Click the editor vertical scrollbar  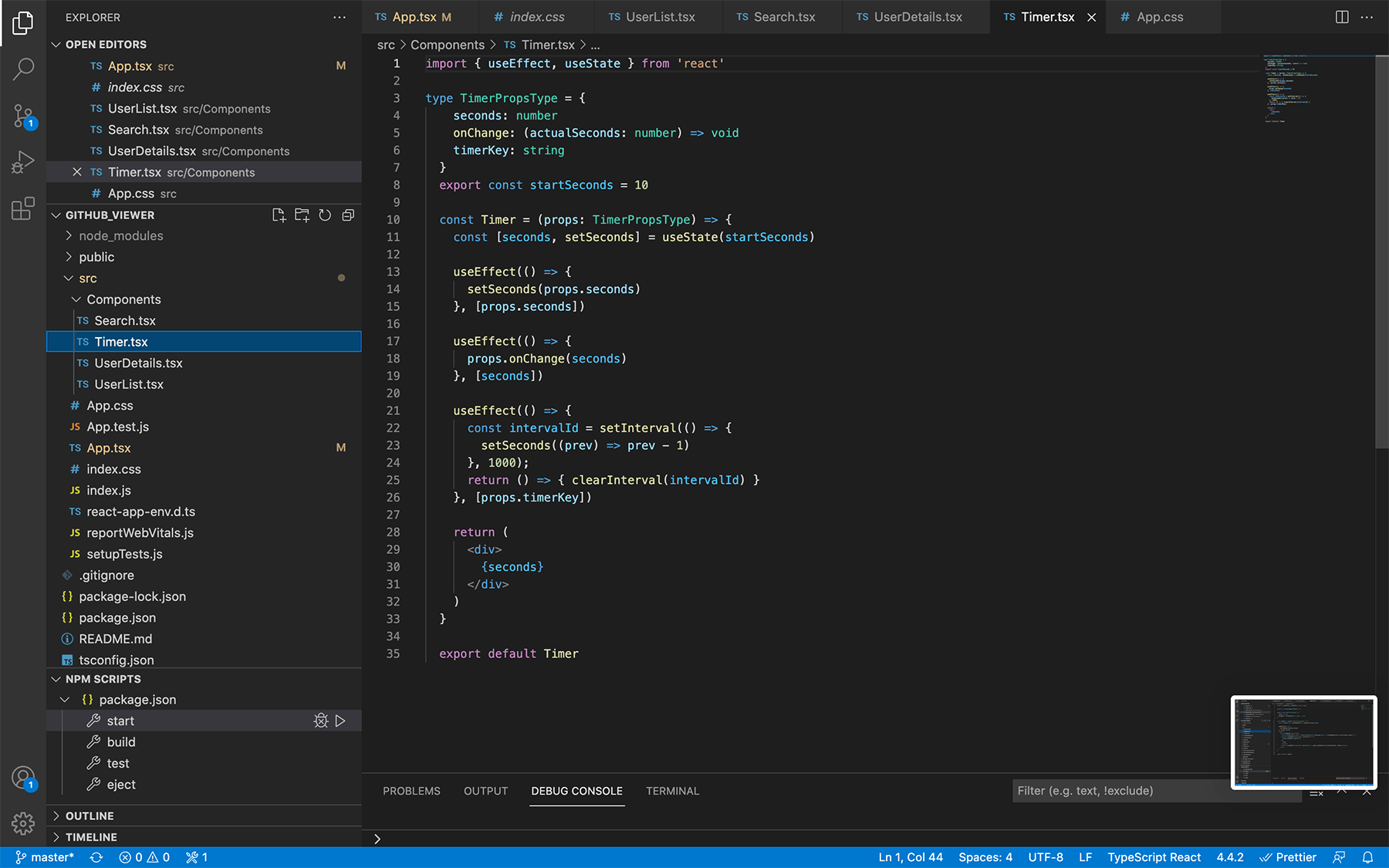pos(1381,251)
